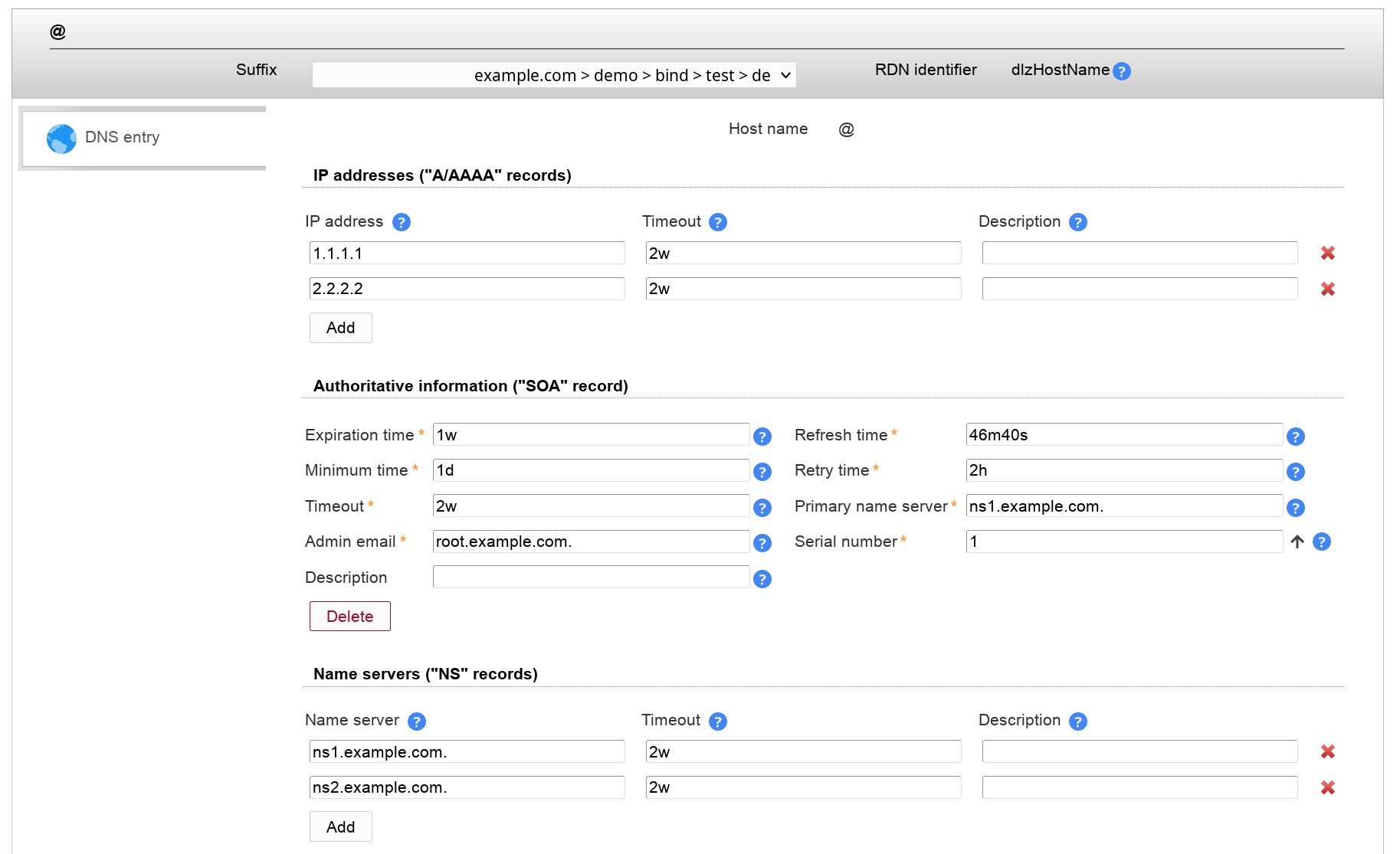Click Add under IP addresses section
1400x854 pixels.
(340, 328)
